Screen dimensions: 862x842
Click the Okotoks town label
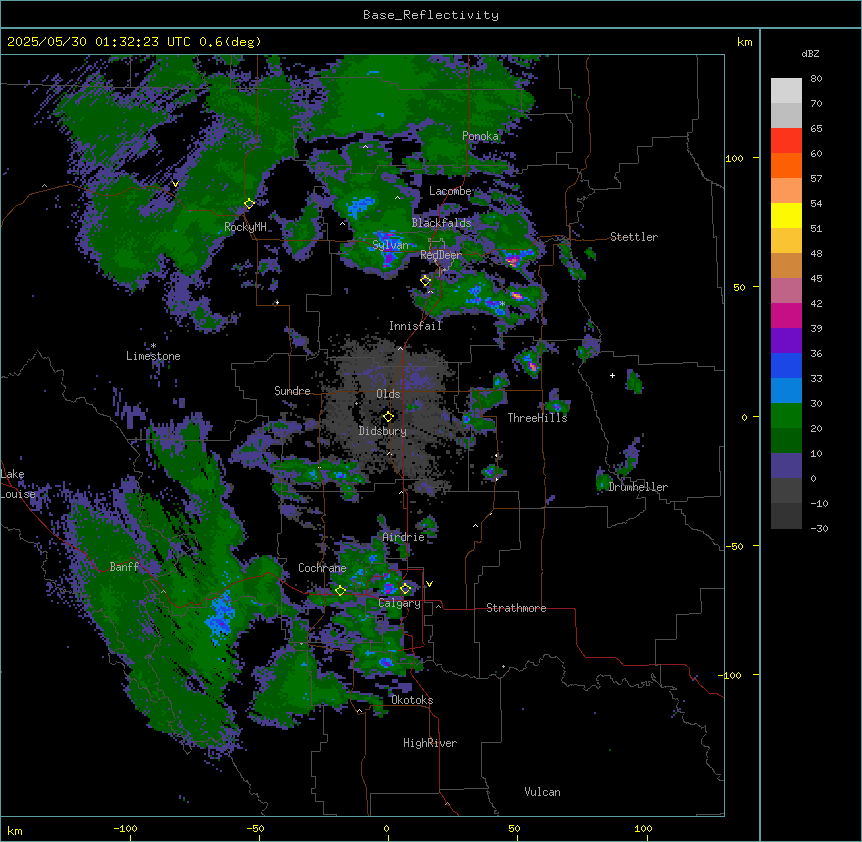(412, 700)
